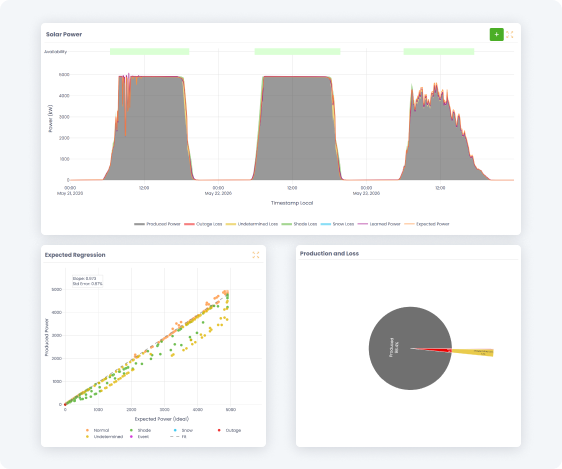Viewport: 562px width, 469px height.
Task: Toggle Shade points in regression legend
Action: click(140, 430)
